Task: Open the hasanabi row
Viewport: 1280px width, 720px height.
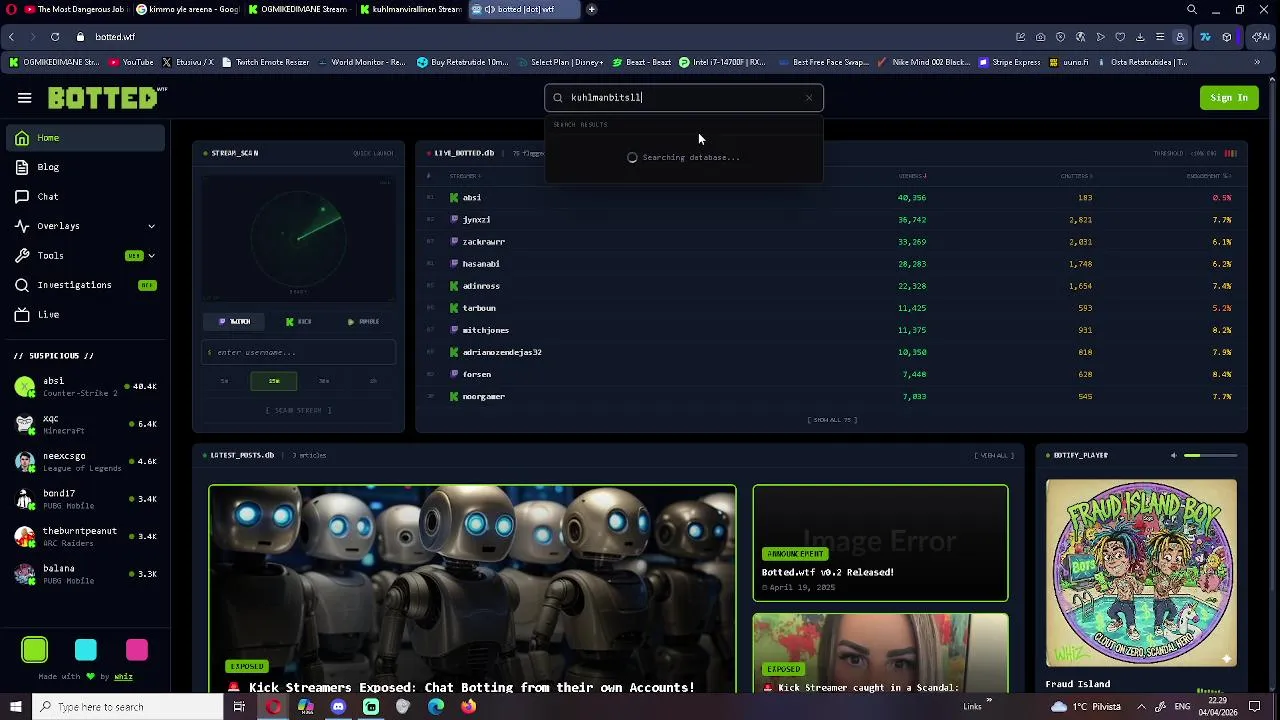Action: pyautogui.click(x=830, y=264)
